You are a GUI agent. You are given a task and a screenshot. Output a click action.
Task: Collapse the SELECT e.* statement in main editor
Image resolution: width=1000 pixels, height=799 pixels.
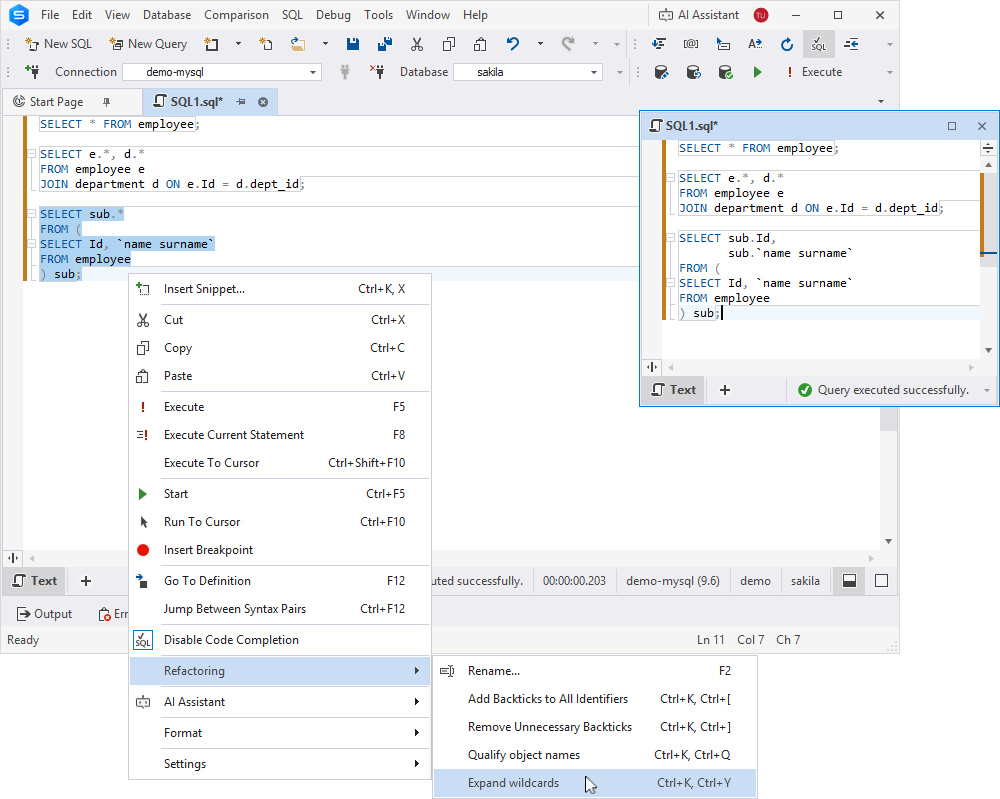pos(31,154)
